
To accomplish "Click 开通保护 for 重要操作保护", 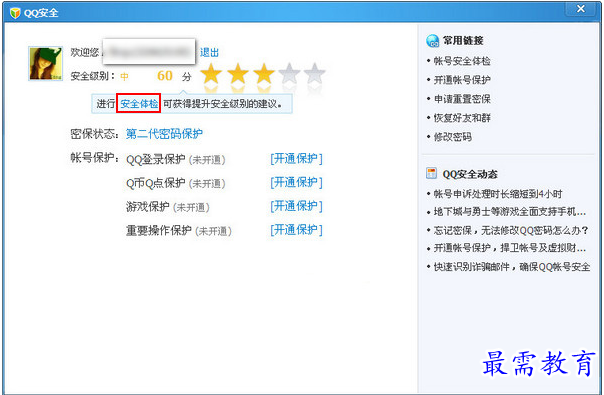I will click(296, 230).
